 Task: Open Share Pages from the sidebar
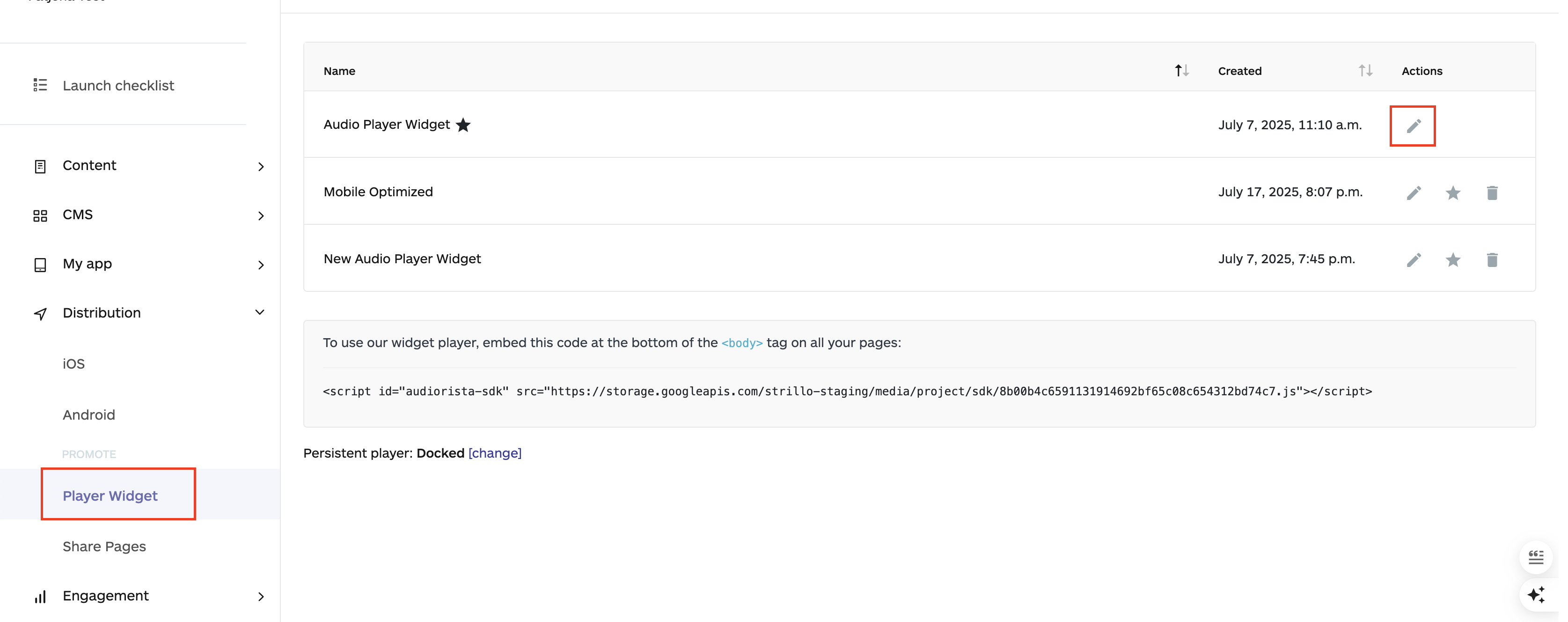pyautogui.click(x=104, y=547)
